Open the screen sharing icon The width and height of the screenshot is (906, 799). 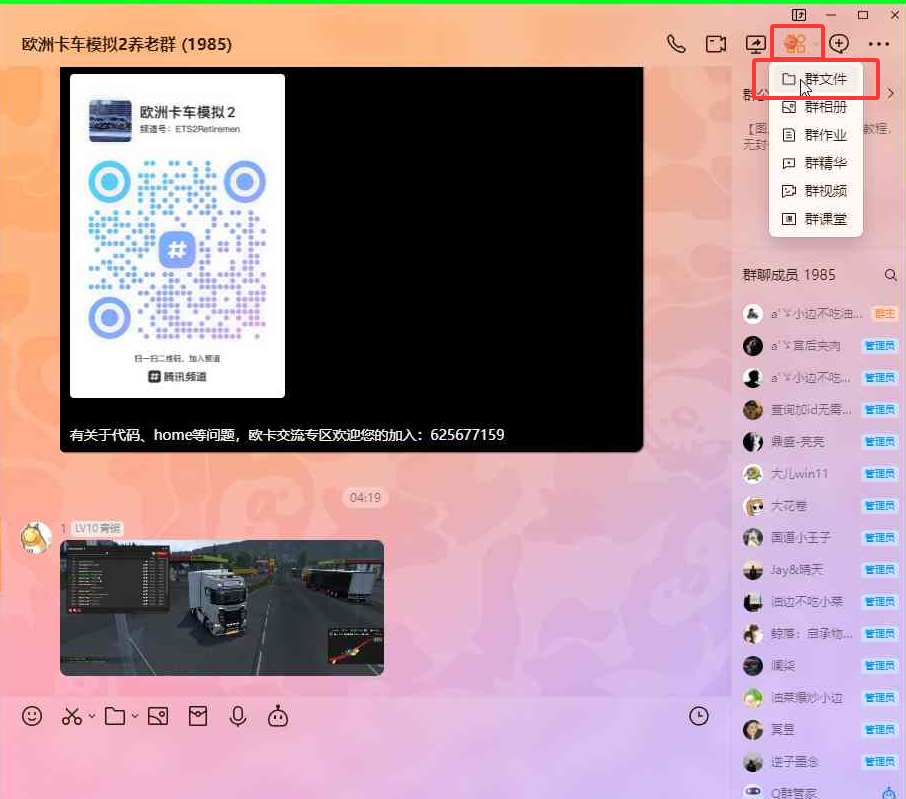756,44
